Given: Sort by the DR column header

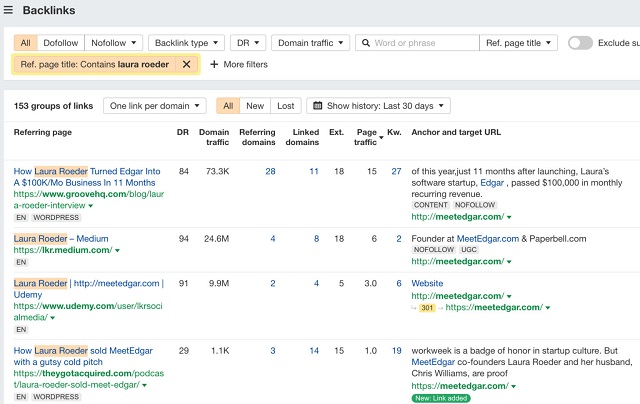Looking at the screenshot, I should pyautogui.click(x=182, y=132).
